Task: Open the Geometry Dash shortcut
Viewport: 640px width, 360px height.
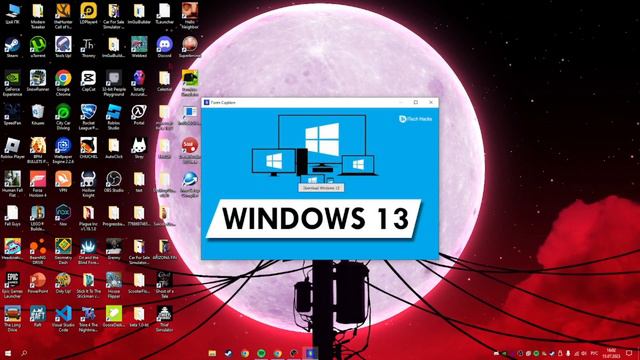Action: [x=63, y=251]
